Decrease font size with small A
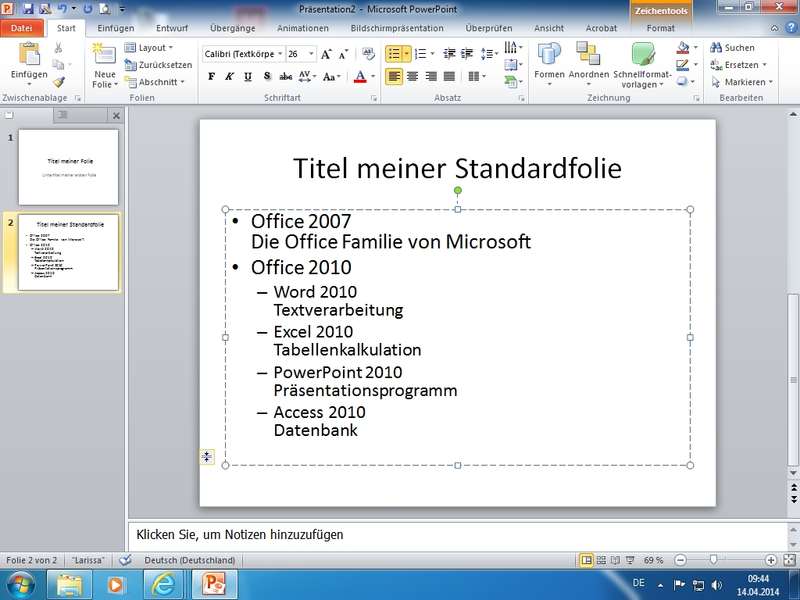Image resolution: width=800 pixels, height=600 pixels. coord(343,54)
